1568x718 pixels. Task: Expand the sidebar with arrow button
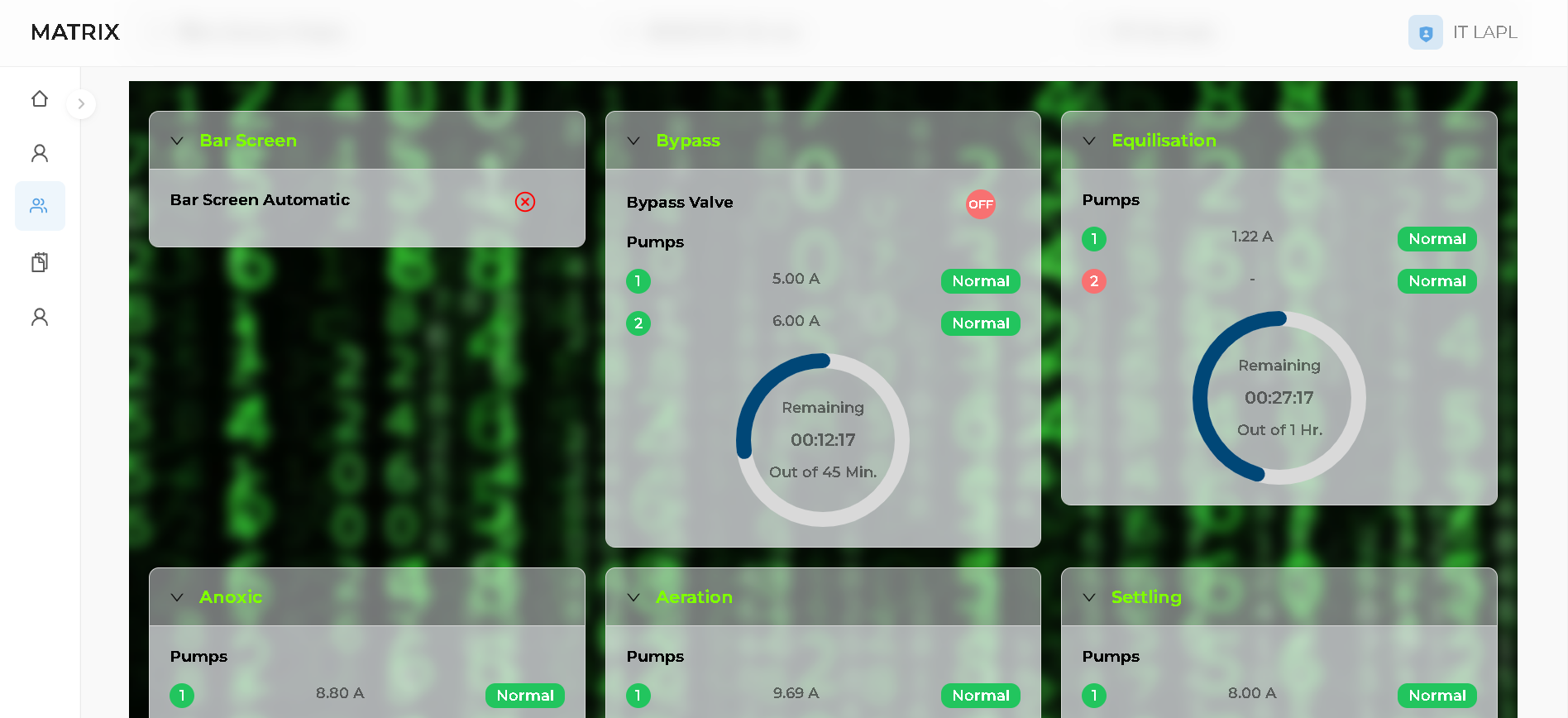click(81, 104)
